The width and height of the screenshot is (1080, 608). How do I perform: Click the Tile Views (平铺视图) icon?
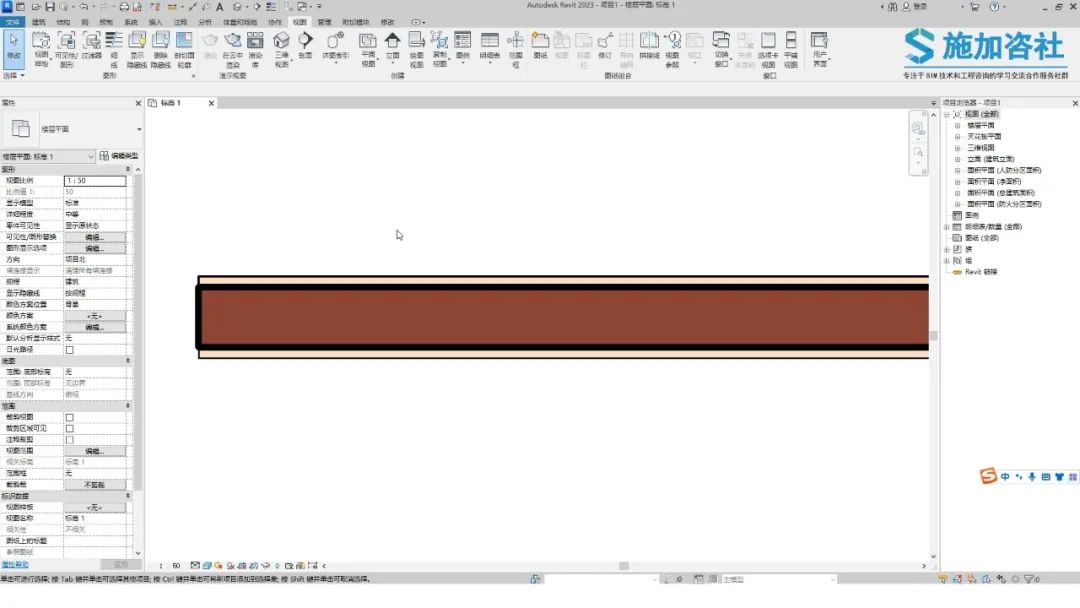pyautogui.click(x=791, y=46)
